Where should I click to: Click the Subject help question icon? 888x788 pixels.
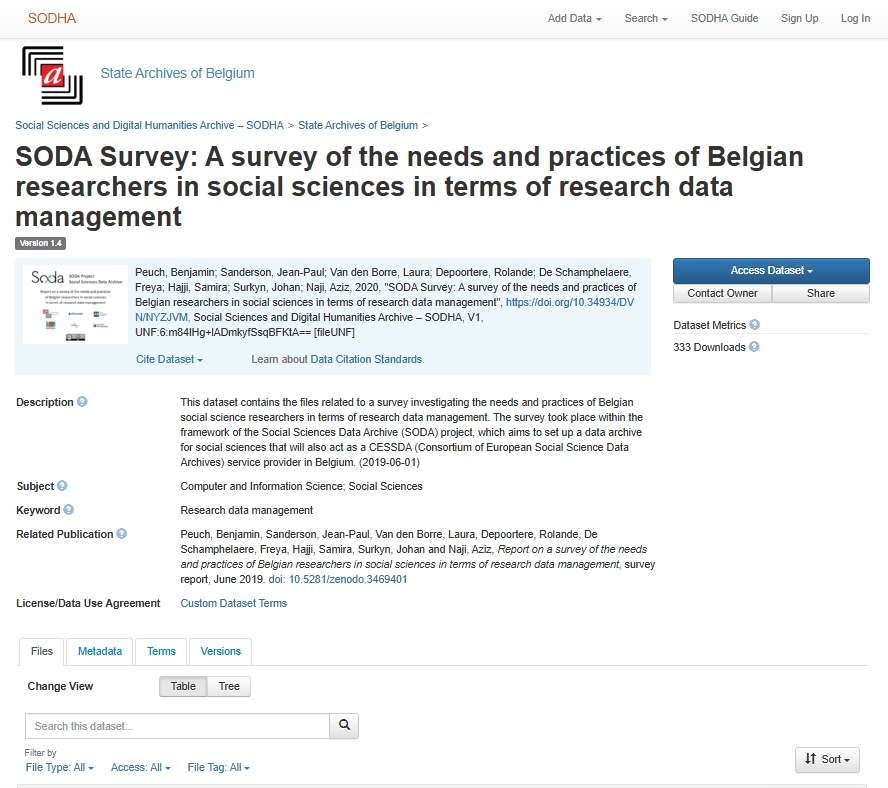(x=62, y=486)
